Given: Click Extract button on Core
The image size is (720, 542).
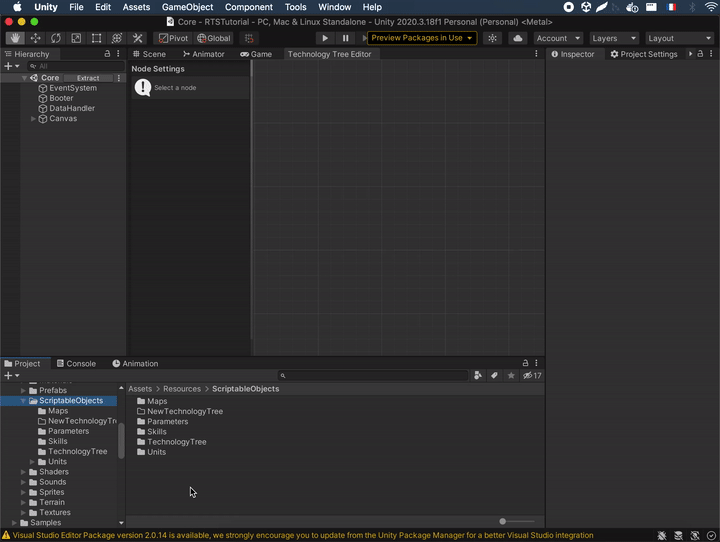Looking at the screenshot, I should [88, 78].
